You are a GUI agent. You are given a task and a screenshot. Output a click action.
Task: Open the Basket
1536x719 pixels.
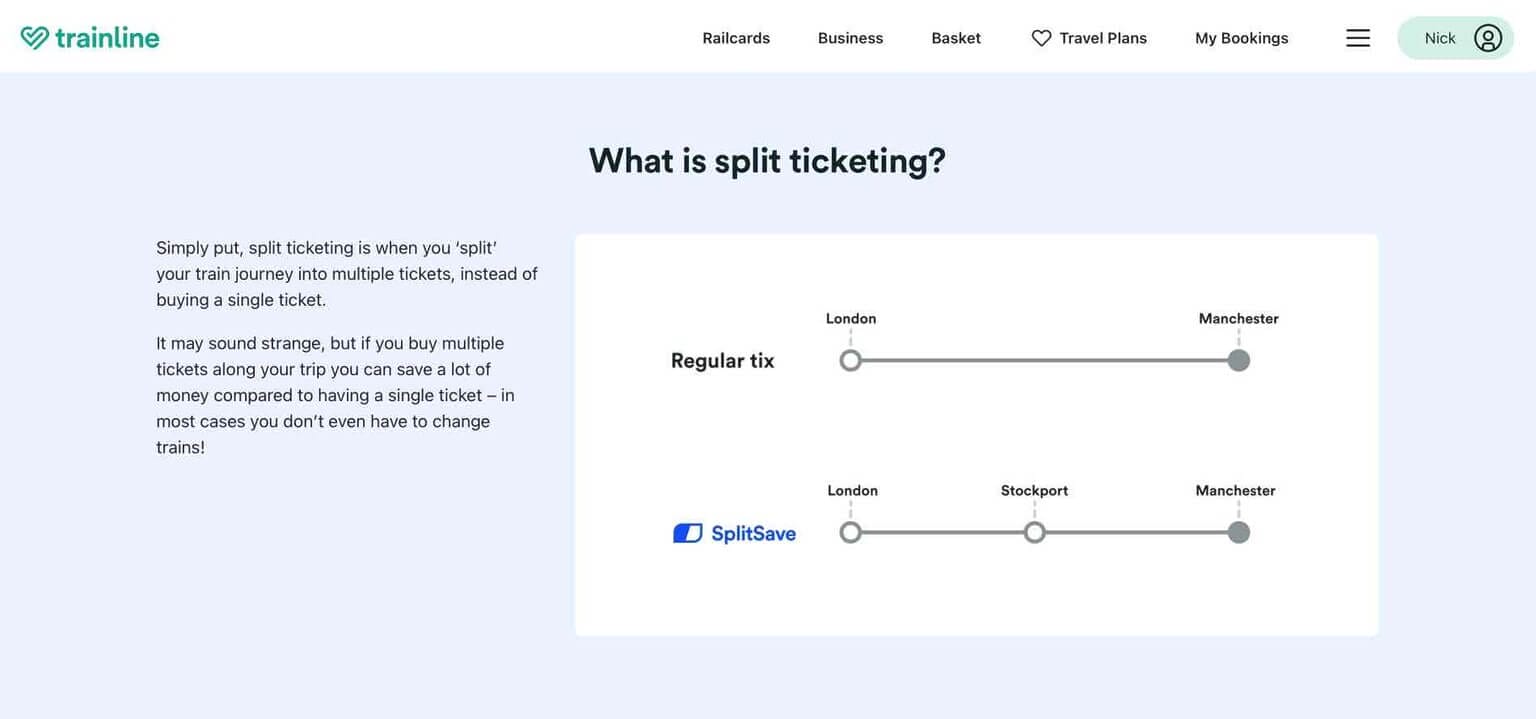(956, 37)
